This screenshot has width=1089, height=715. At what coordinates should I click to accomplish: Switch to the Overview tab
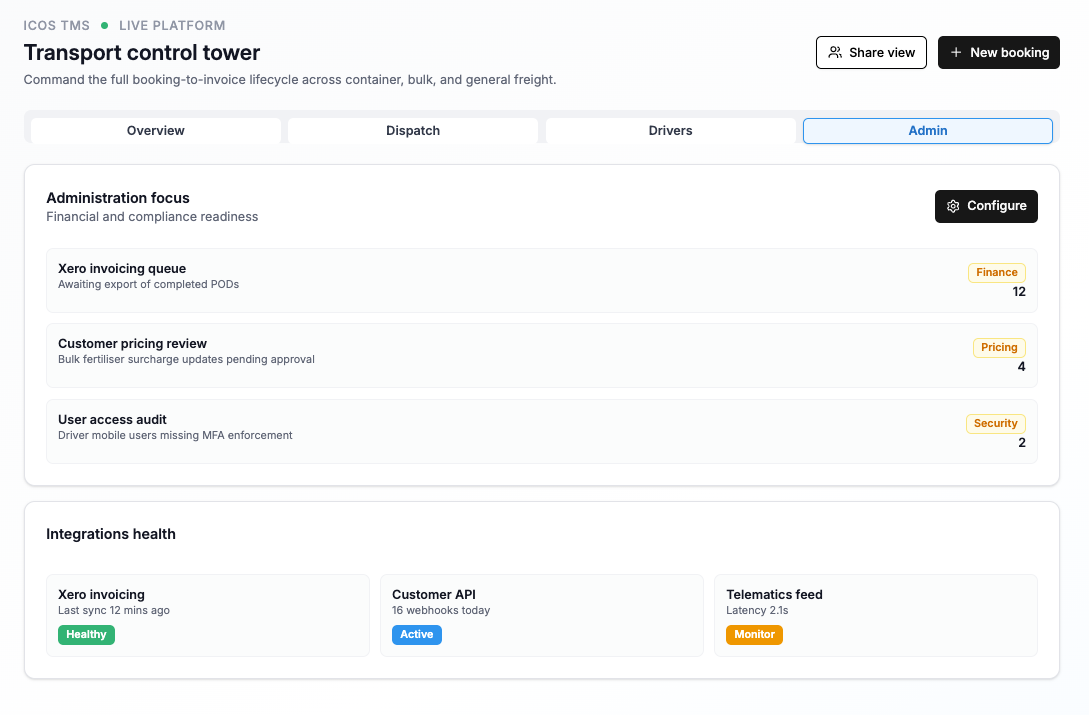(156, 131)
